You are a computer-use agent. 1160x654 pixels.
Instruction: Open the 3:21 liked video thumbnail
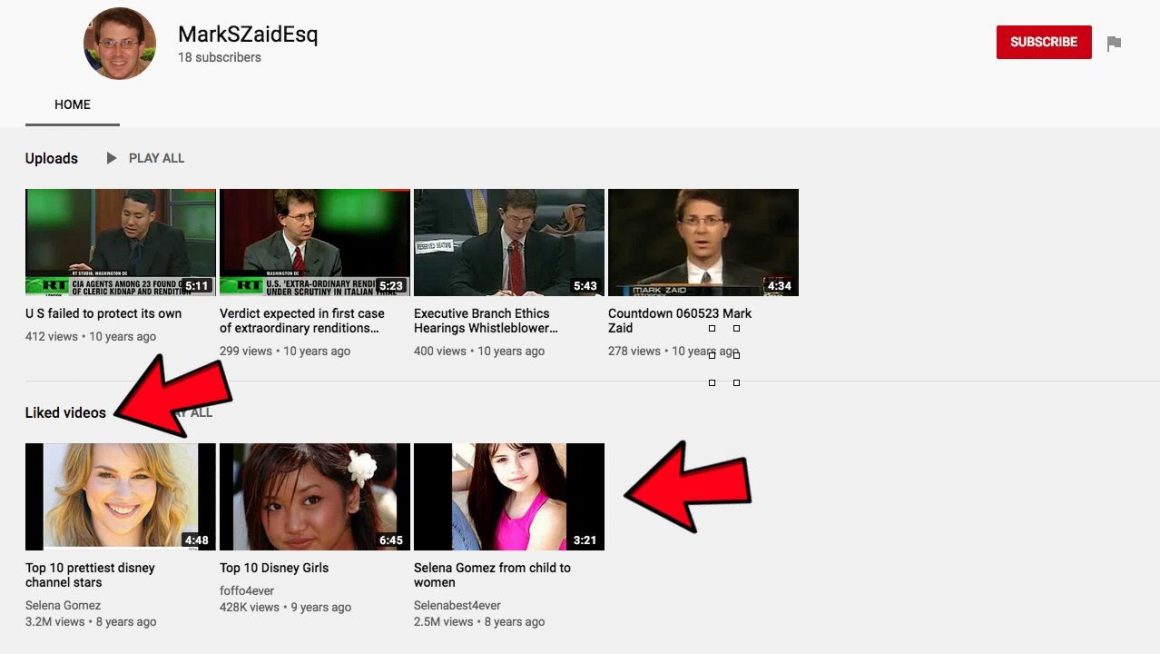click(508, 496)
